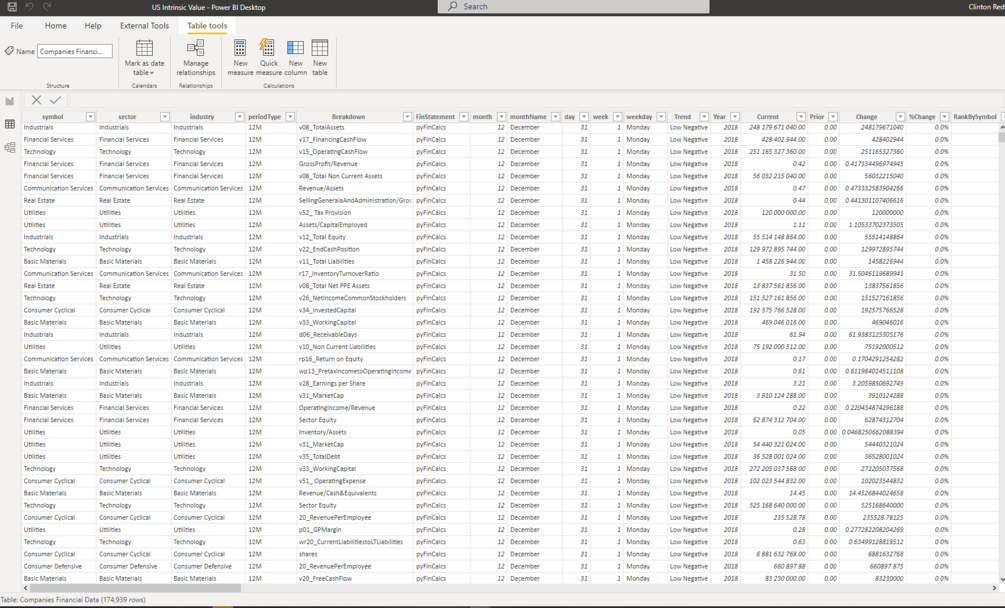Click the shares Breakdown cell

[354, 554]
